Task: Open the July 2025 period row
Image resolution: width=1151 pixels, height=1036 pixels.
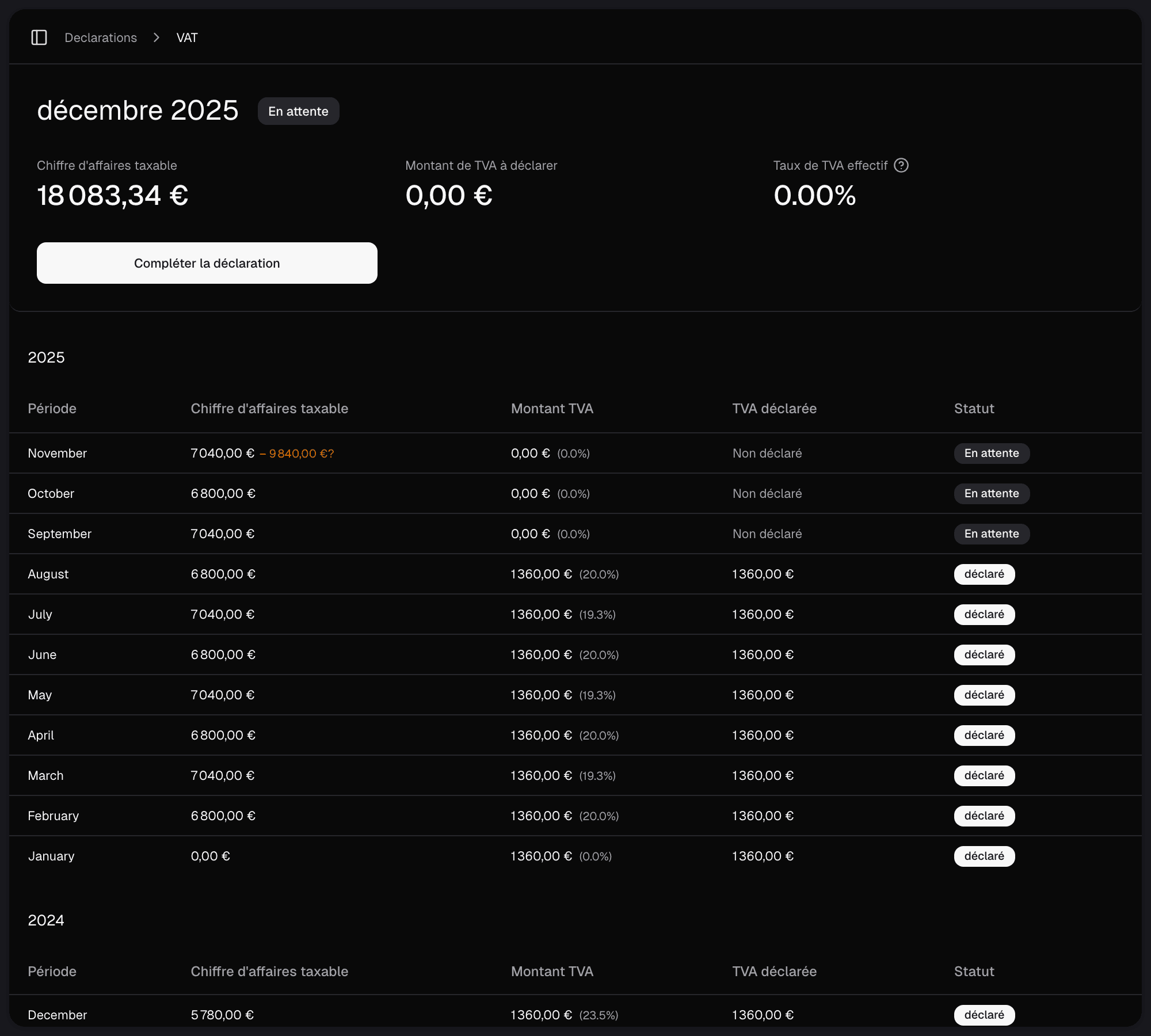Action: pyautogui.click(x=40, y=615)
